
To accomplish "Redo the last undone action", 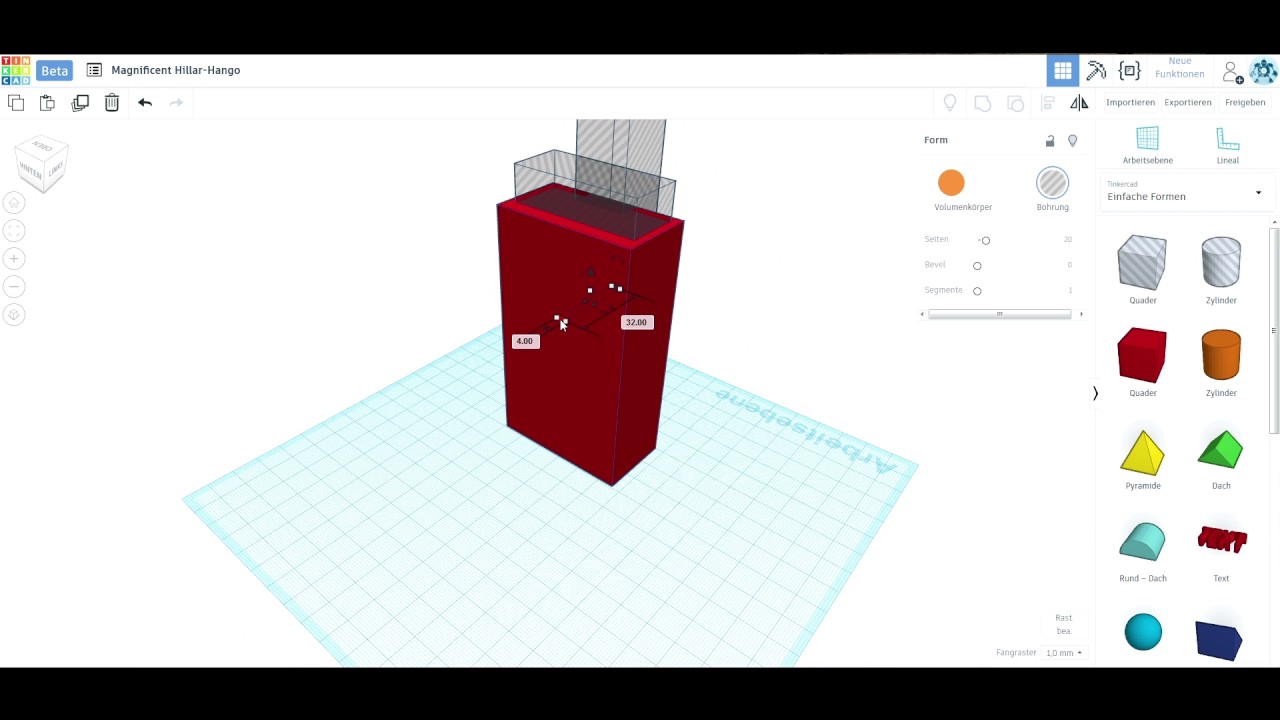I will point(176,102).
